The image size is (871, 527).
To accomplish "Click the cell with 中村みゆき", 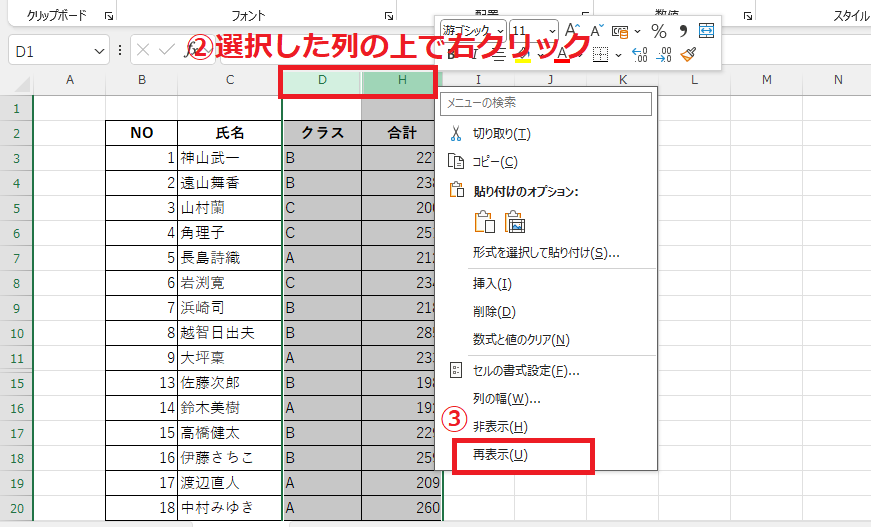I will [x=230, y=508].
